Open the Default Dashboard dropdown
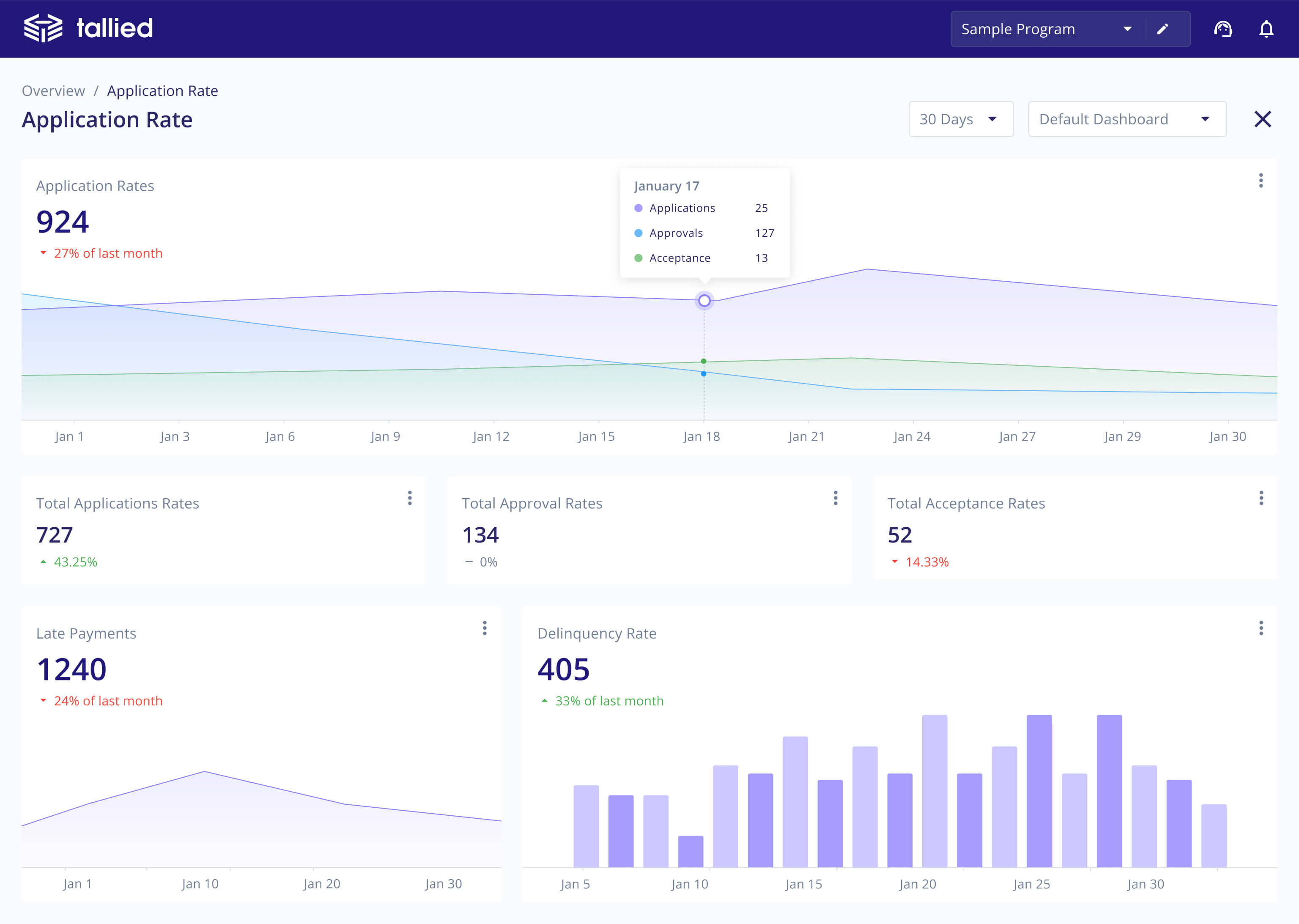 tap(1126, 120)
